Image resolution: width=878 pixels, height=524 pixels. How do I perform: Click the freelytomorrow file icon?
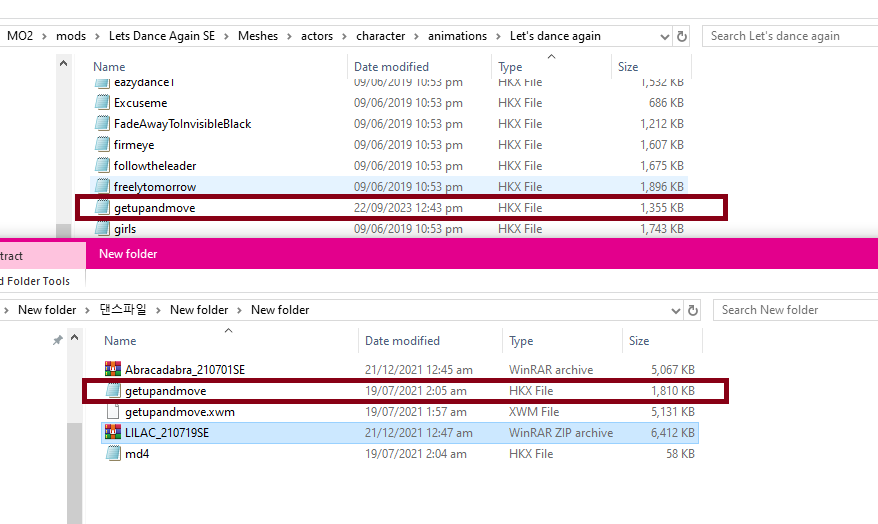[x=102, y=186]
